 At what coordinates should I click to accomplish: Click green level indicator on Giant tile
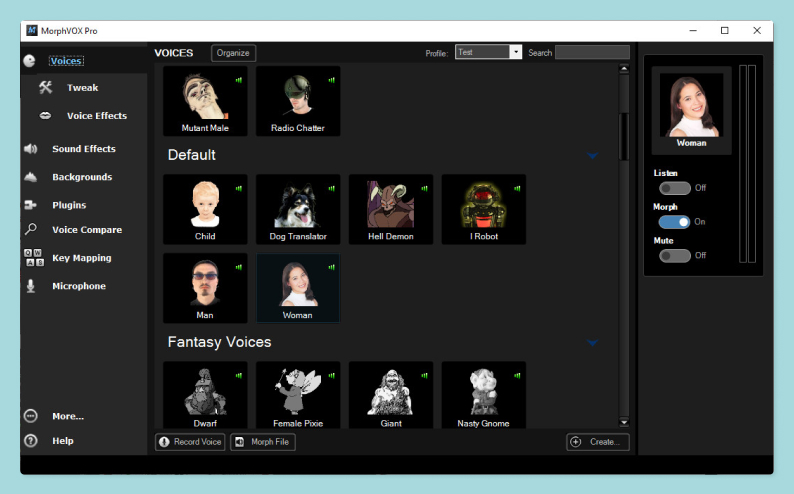(x=424, y=376)
